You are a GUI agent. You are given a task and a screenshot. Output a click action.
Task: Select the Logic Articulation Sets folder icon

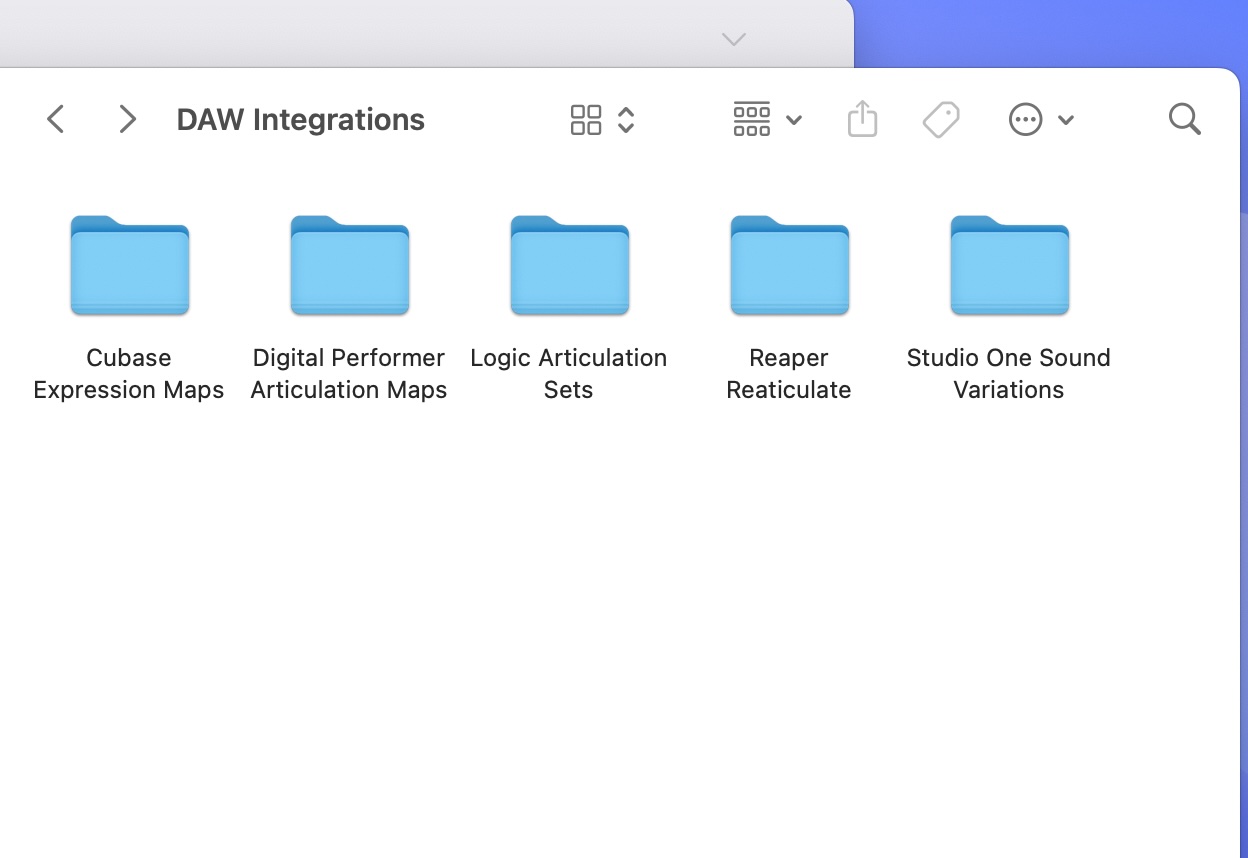pyautogui.click(x=570, y=265)
